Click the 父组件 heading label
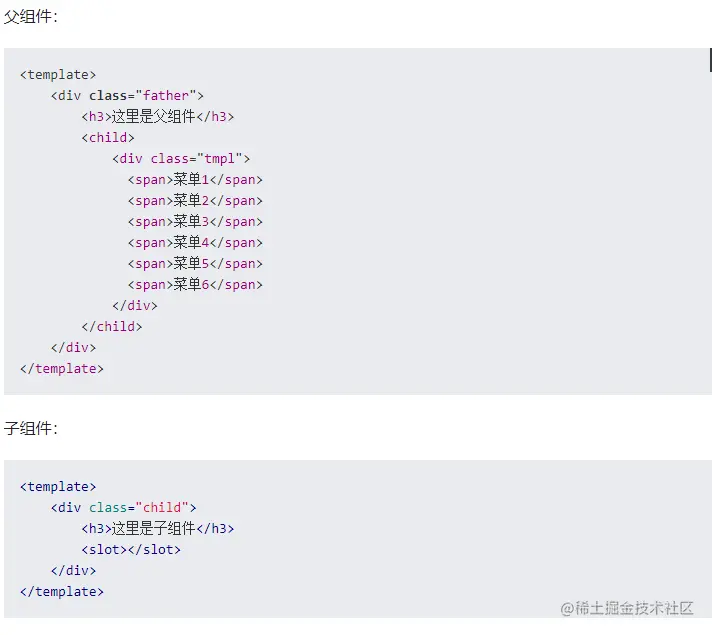Screen dimensions: 712x635 tap(31, 16)
